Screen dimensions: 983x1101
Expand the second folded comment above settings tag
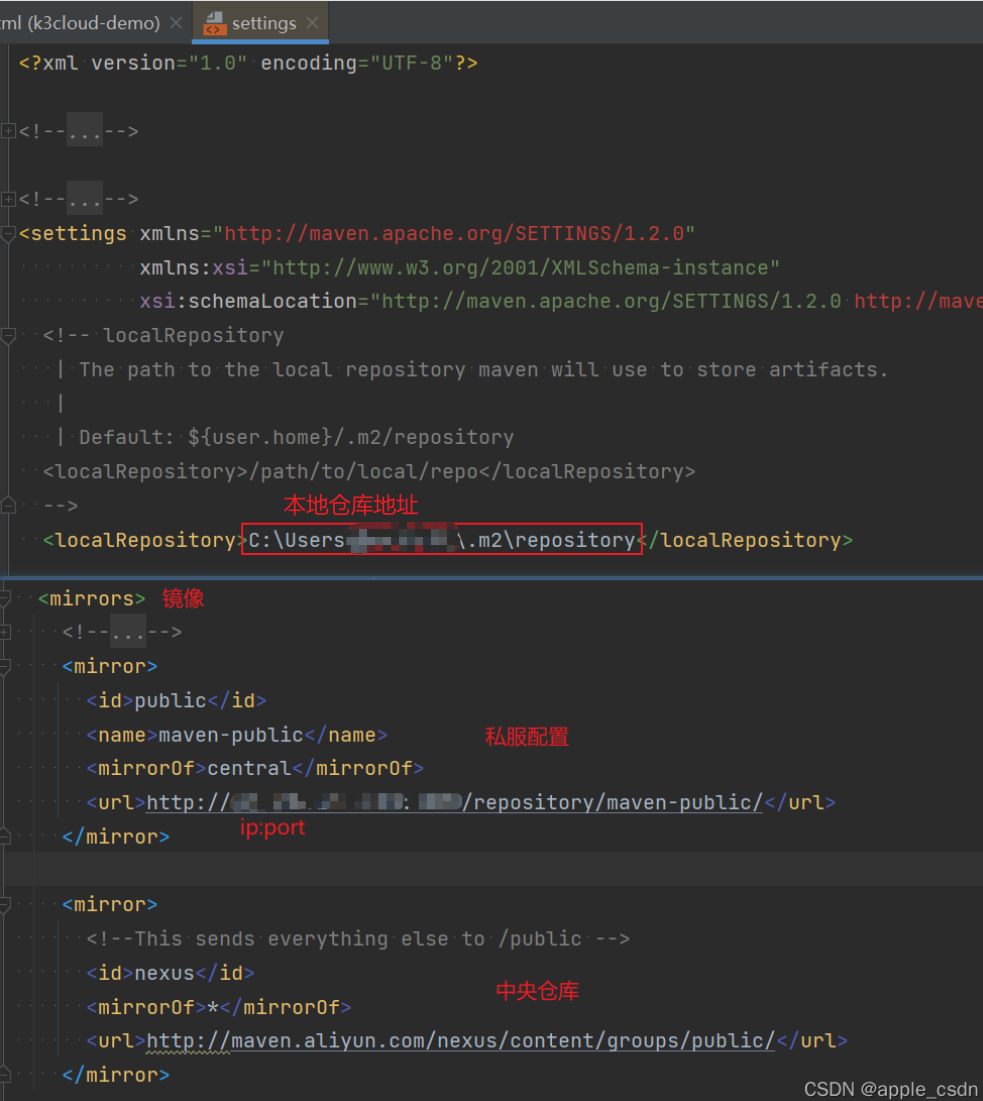tap(8, 199)
